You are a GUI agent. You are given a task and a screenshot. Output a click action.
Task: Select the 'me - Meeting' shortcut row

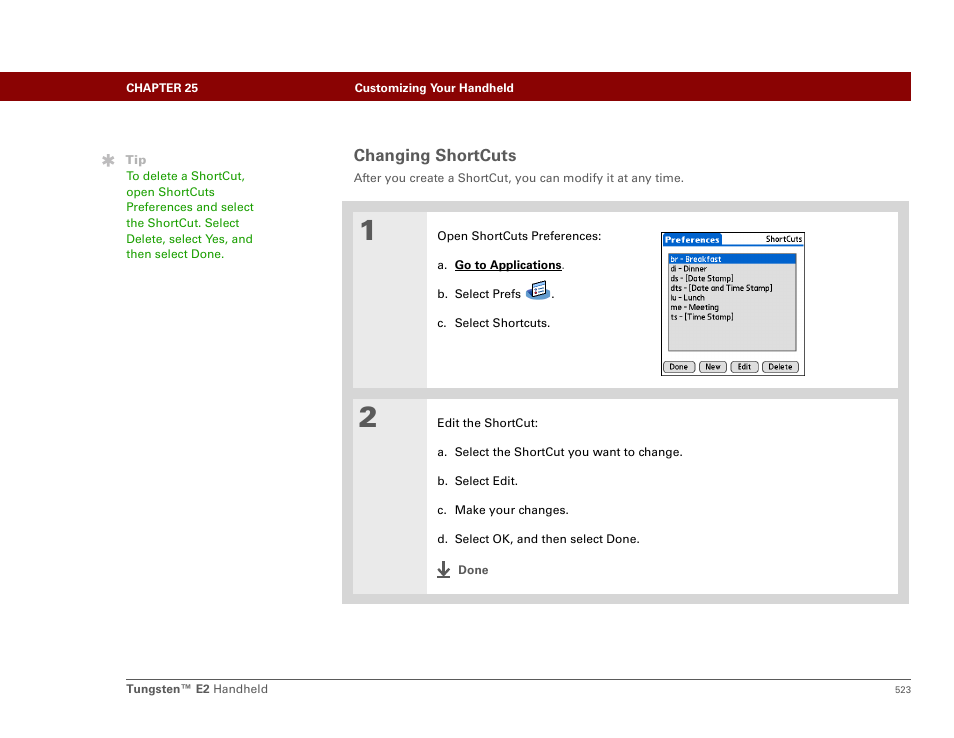pyautogui.click(x=732, y=307)
